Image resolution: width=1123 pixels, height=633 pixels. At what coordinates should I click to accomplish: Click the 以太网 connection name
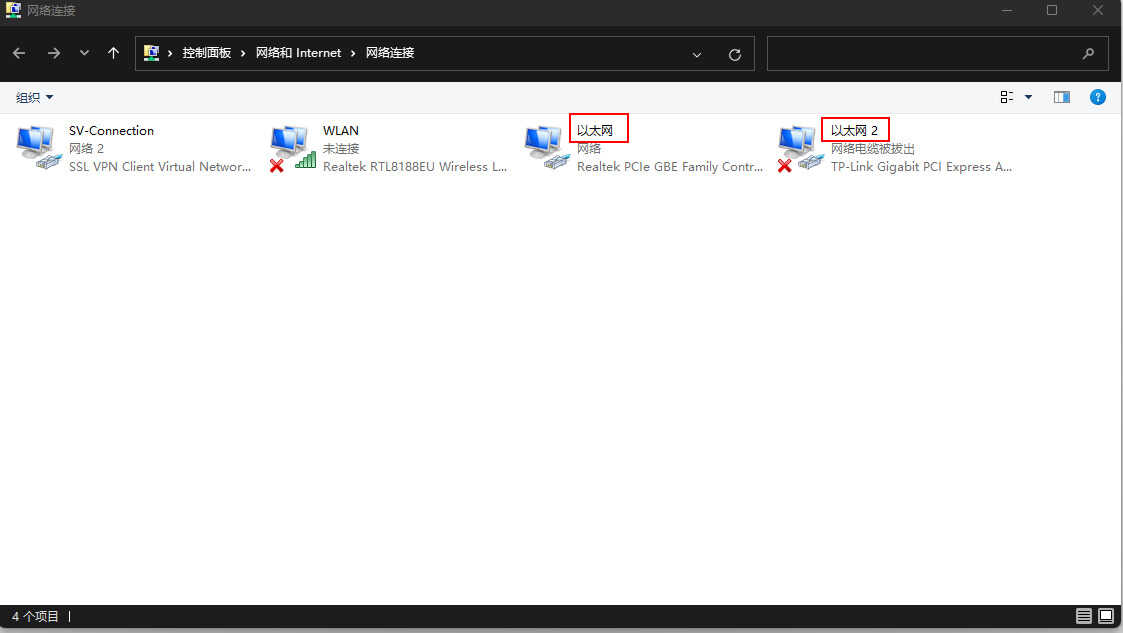[x=594, y=130]
